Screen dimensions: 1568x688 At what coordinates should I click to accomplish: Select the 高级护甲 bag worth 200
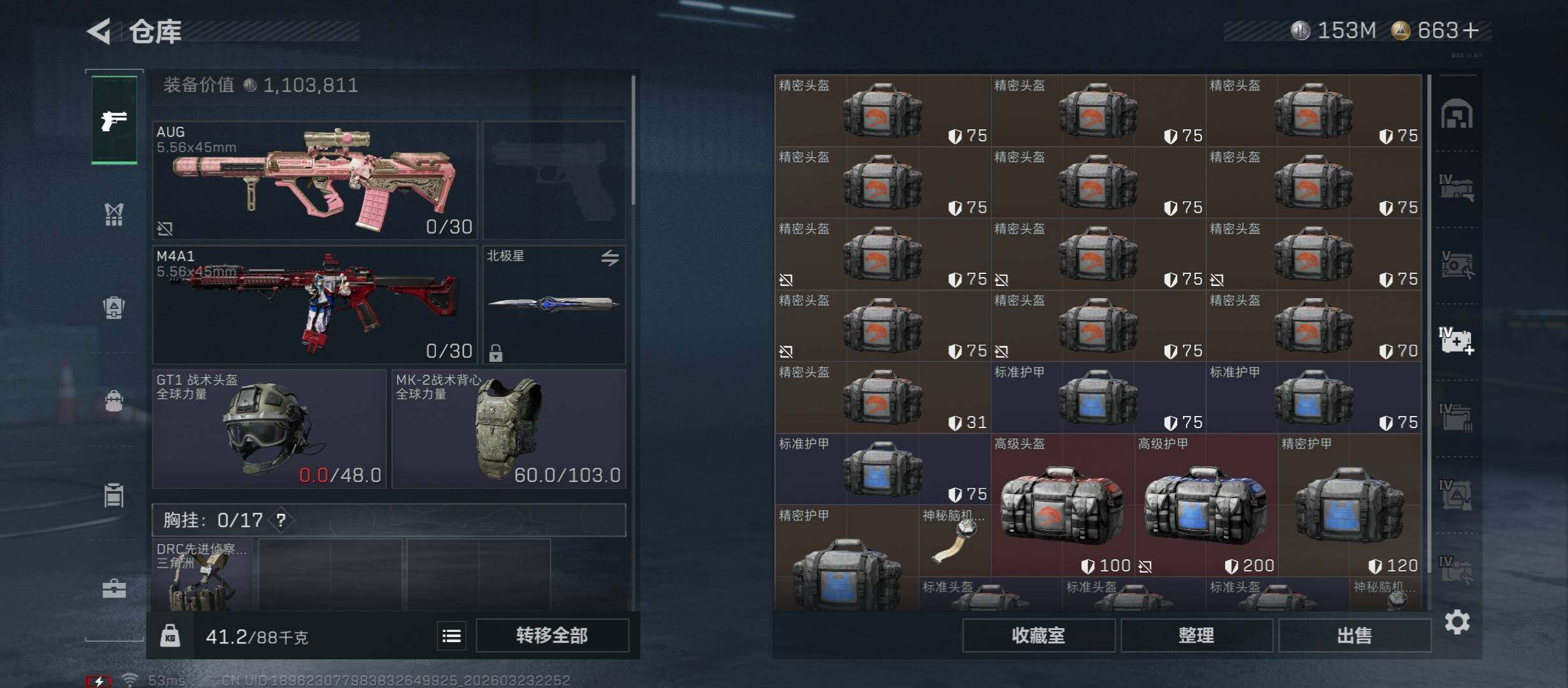(x=1206, y=505)
